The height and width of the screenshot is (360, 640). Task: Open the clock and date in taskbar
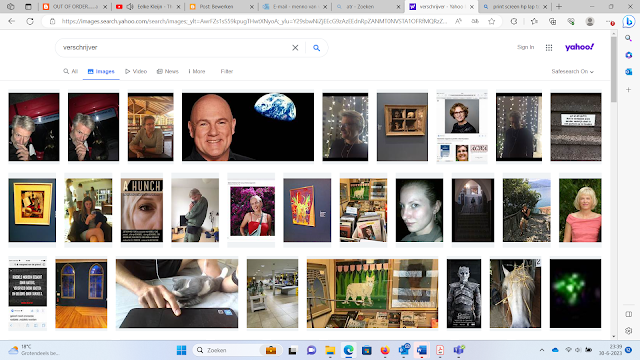[x=610, y=350]
